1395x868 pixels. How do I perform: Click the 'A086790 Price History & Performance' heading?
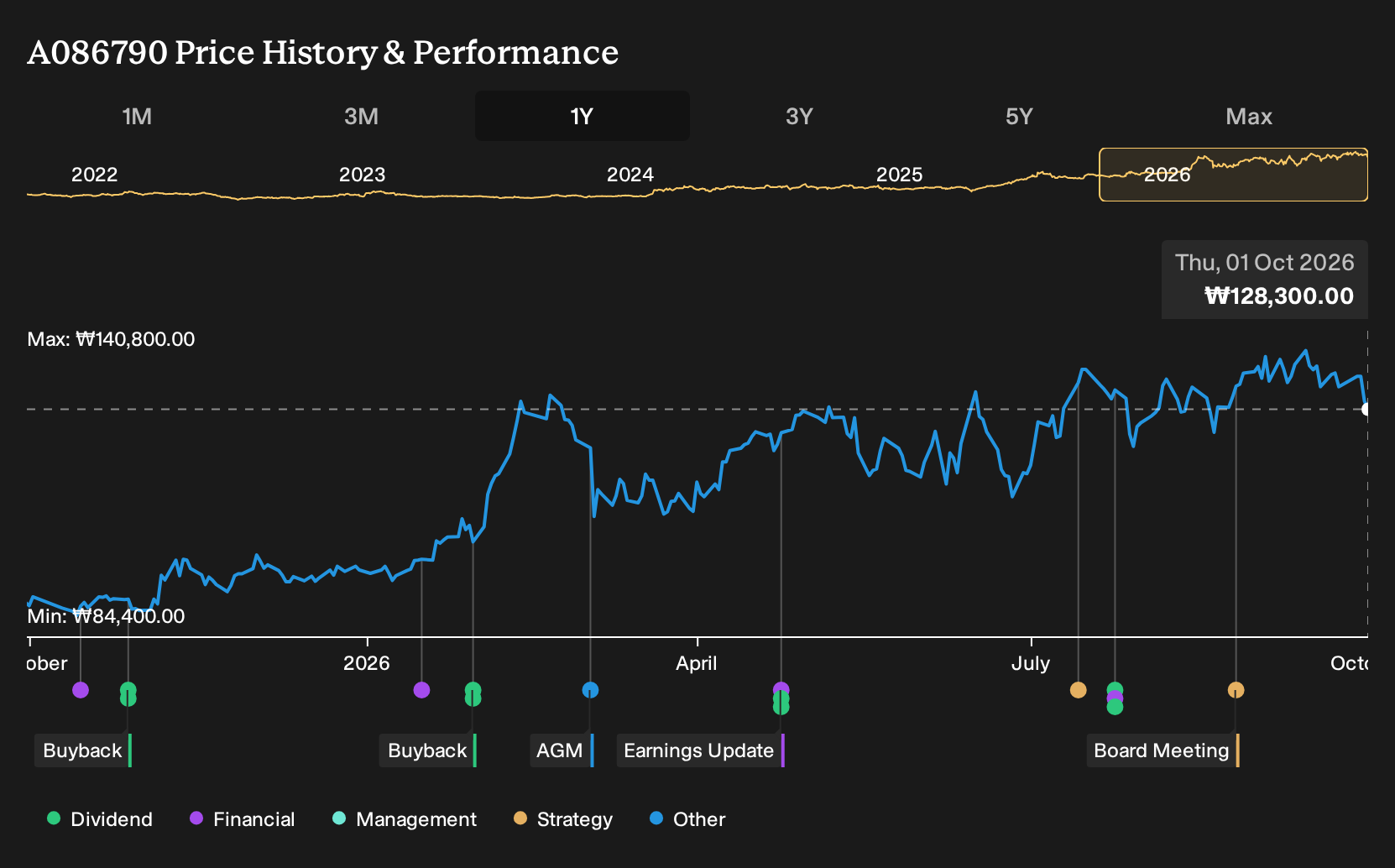tap(323, 52)
